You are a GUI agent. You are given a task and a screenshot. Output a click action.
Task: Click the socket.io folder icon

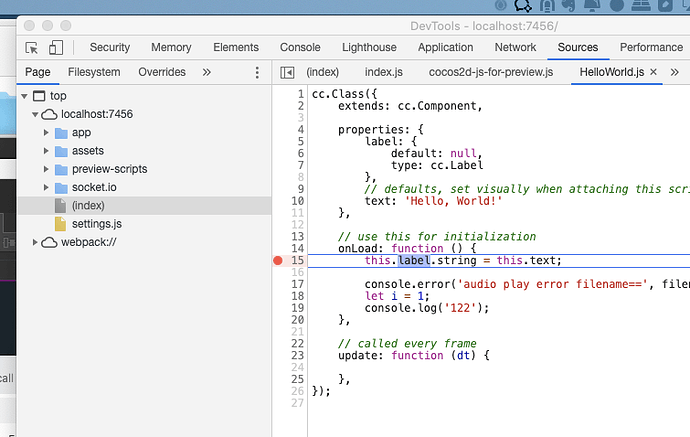point(61,188)
